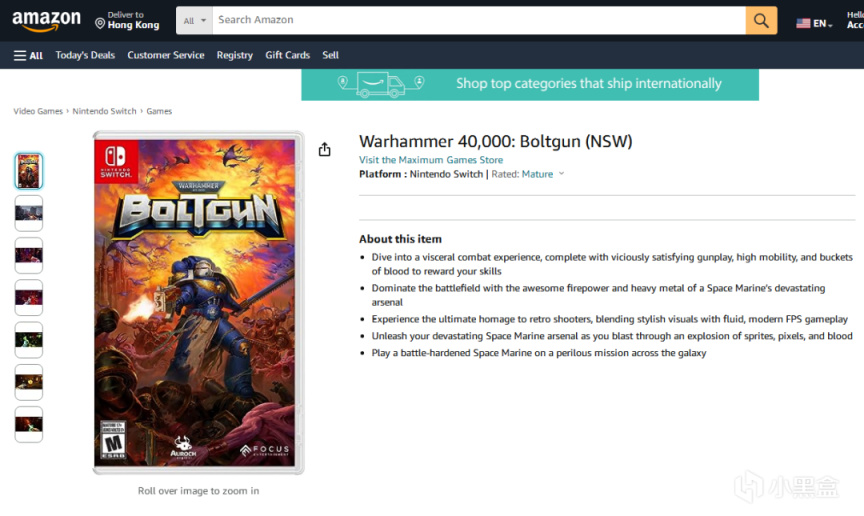The width and height of the screenshot is (864, 516).
Task: Select the fifth screenshot thumbnail
Action: [x=29, y=340]
